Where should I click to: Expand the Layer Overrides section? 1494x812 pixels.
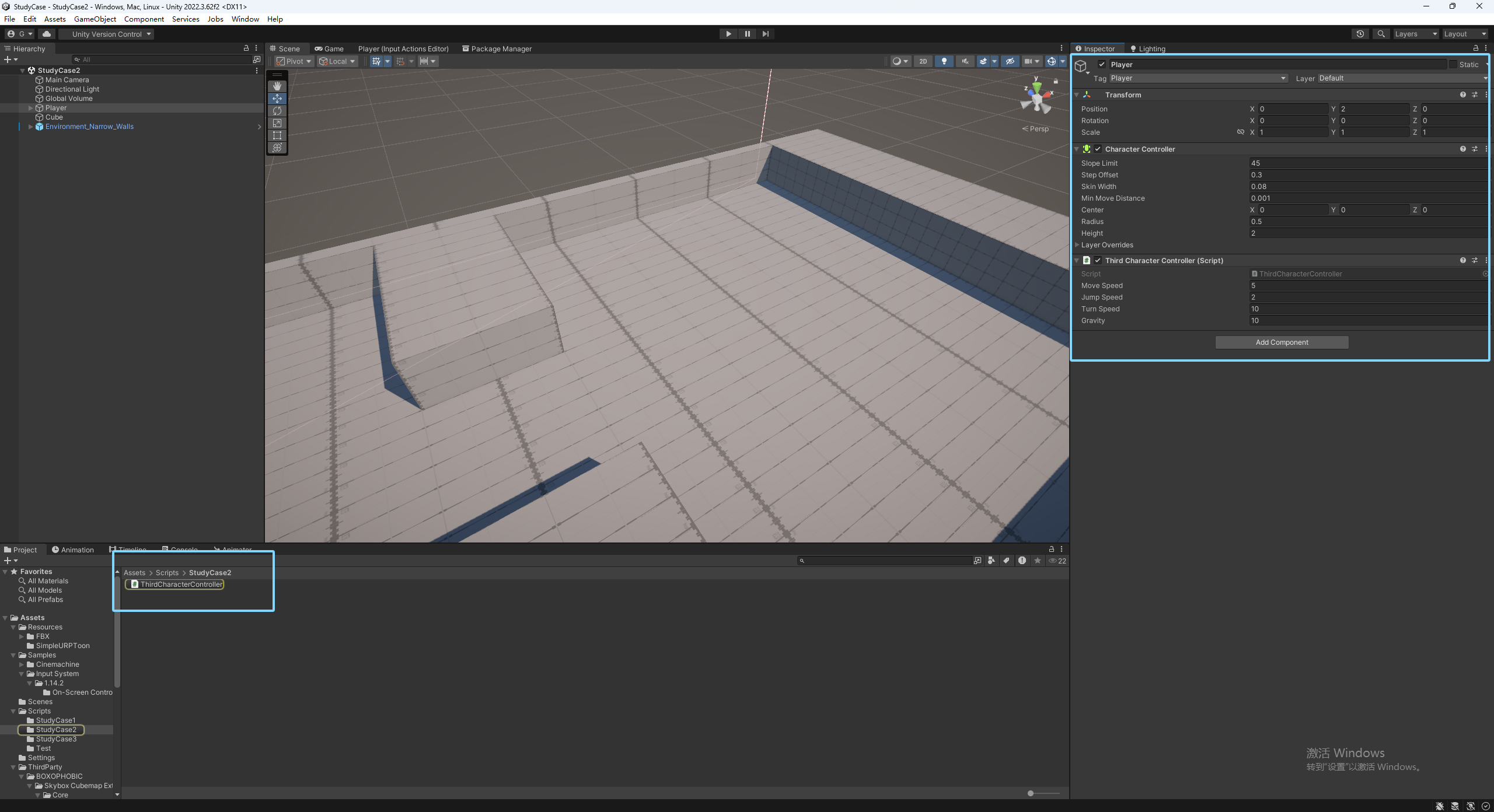coord(1077,245)
